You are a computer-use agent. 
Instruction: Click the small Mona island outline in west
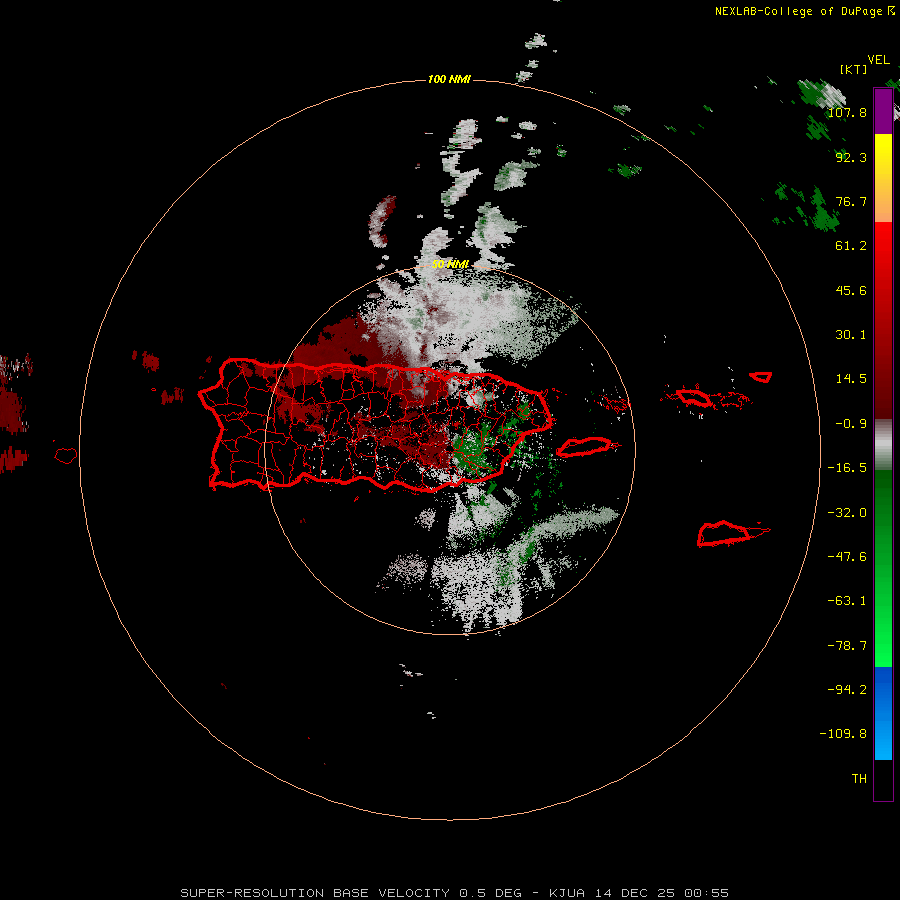[x=66, y=456]
